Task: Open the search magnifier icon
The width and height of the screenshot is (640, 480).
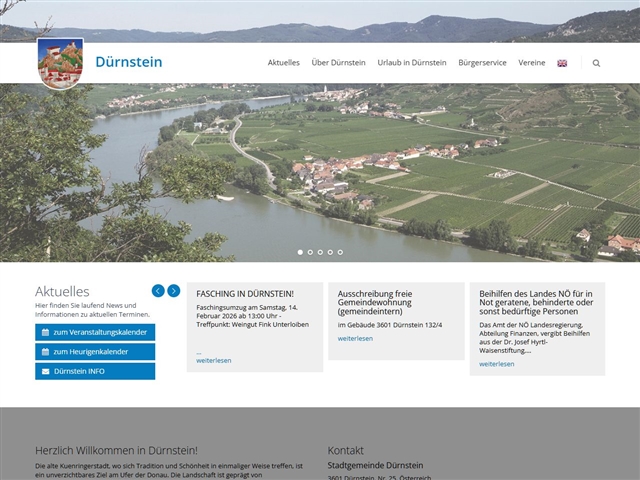Action: tap(596, 63)
